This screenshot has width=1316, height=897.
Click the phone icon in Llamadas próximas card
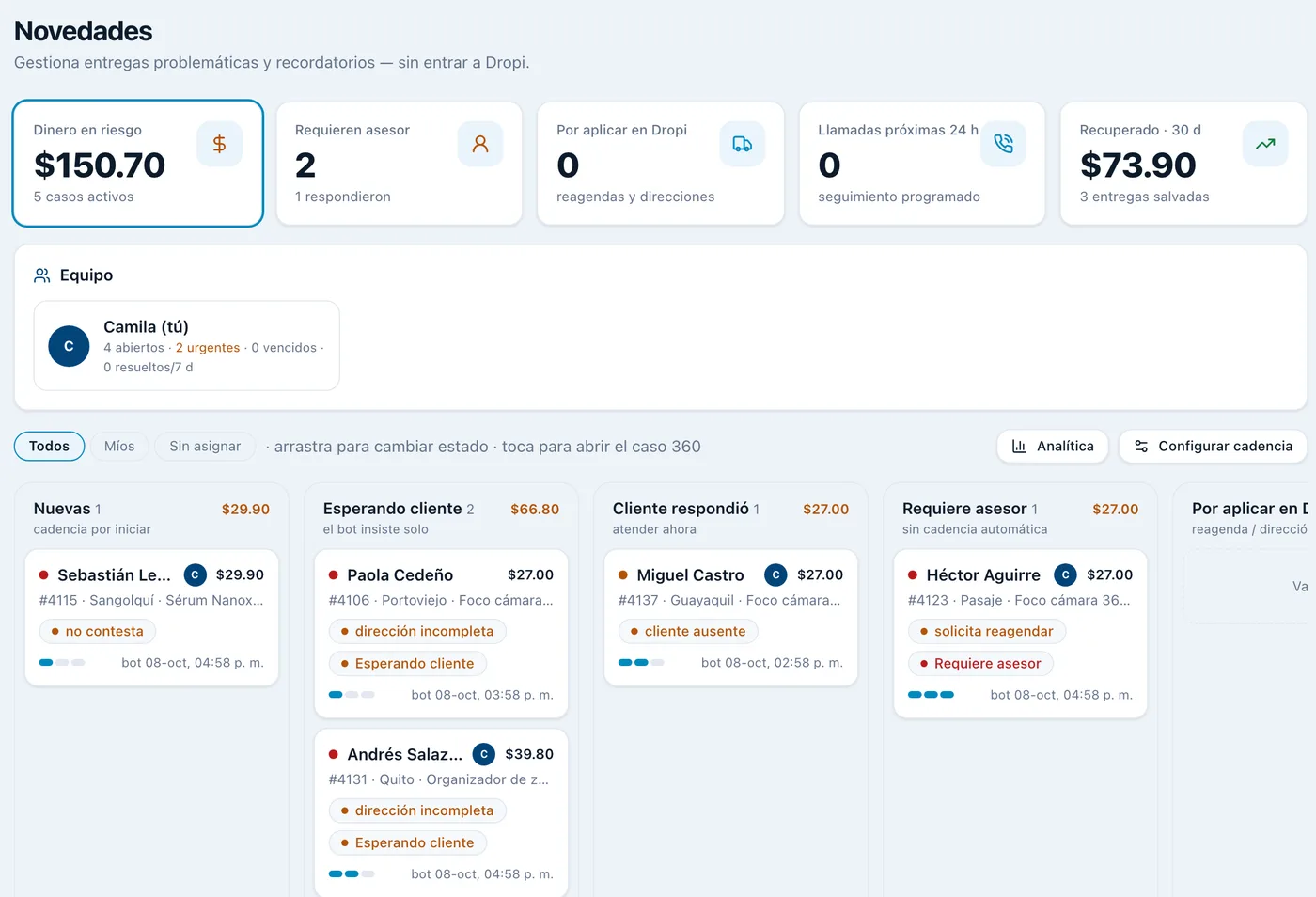pos(1003,144)
